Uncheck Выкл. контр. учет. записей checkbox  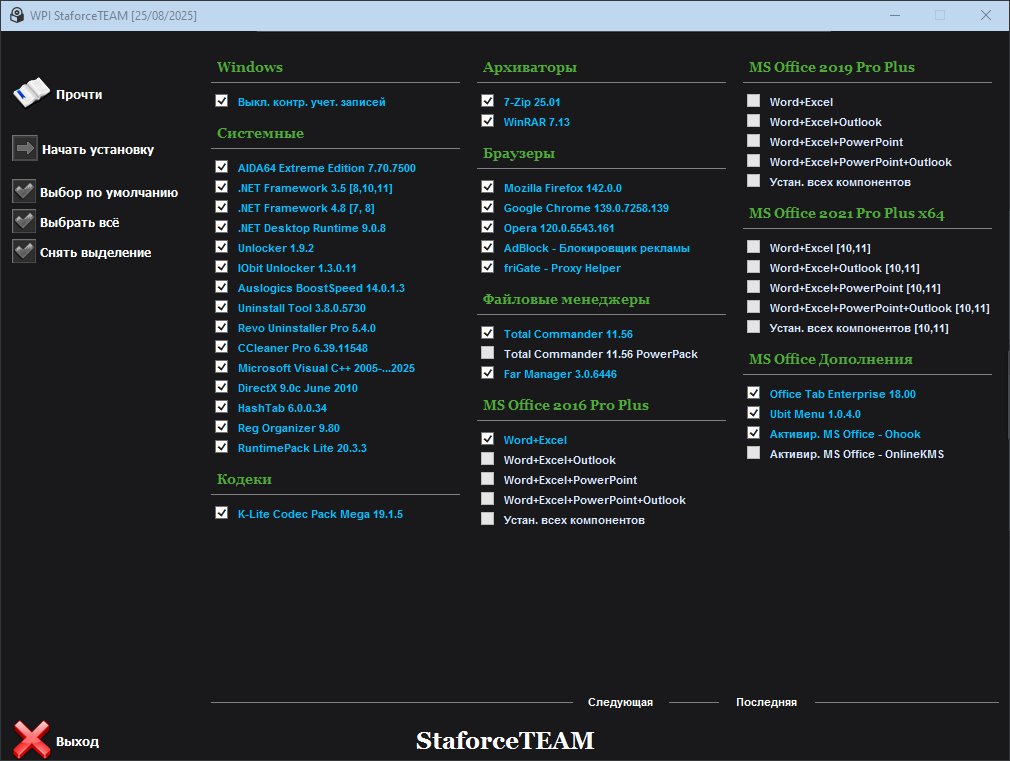pos(222,101)
